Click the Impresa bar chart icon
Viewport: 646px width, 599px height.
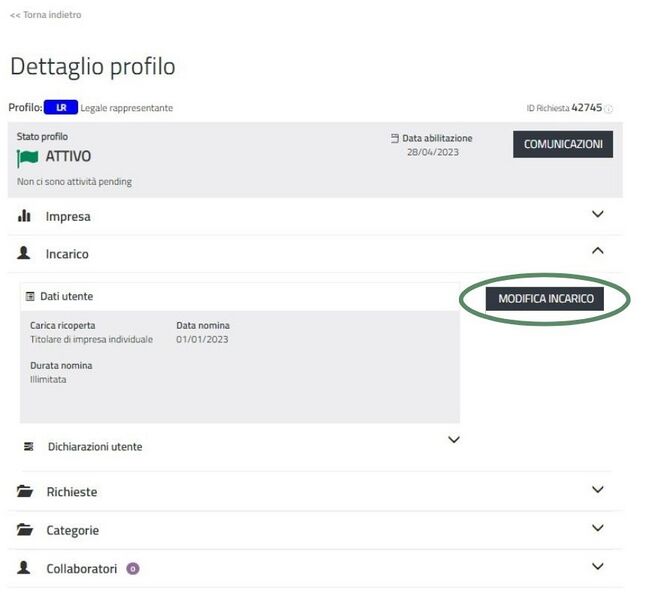(x=25, y=216)
